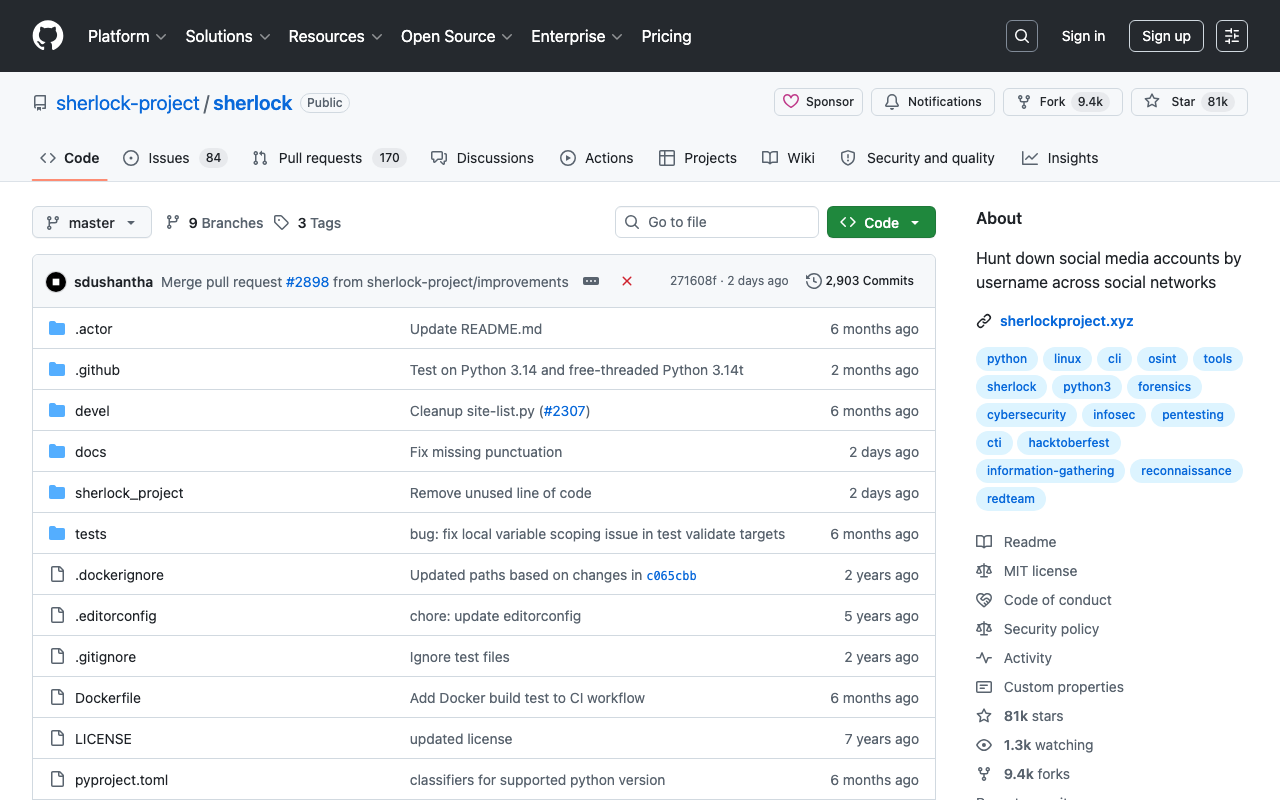Click the sdushantha avatar in commit row
1280x800 pixels.
[56, 282]
